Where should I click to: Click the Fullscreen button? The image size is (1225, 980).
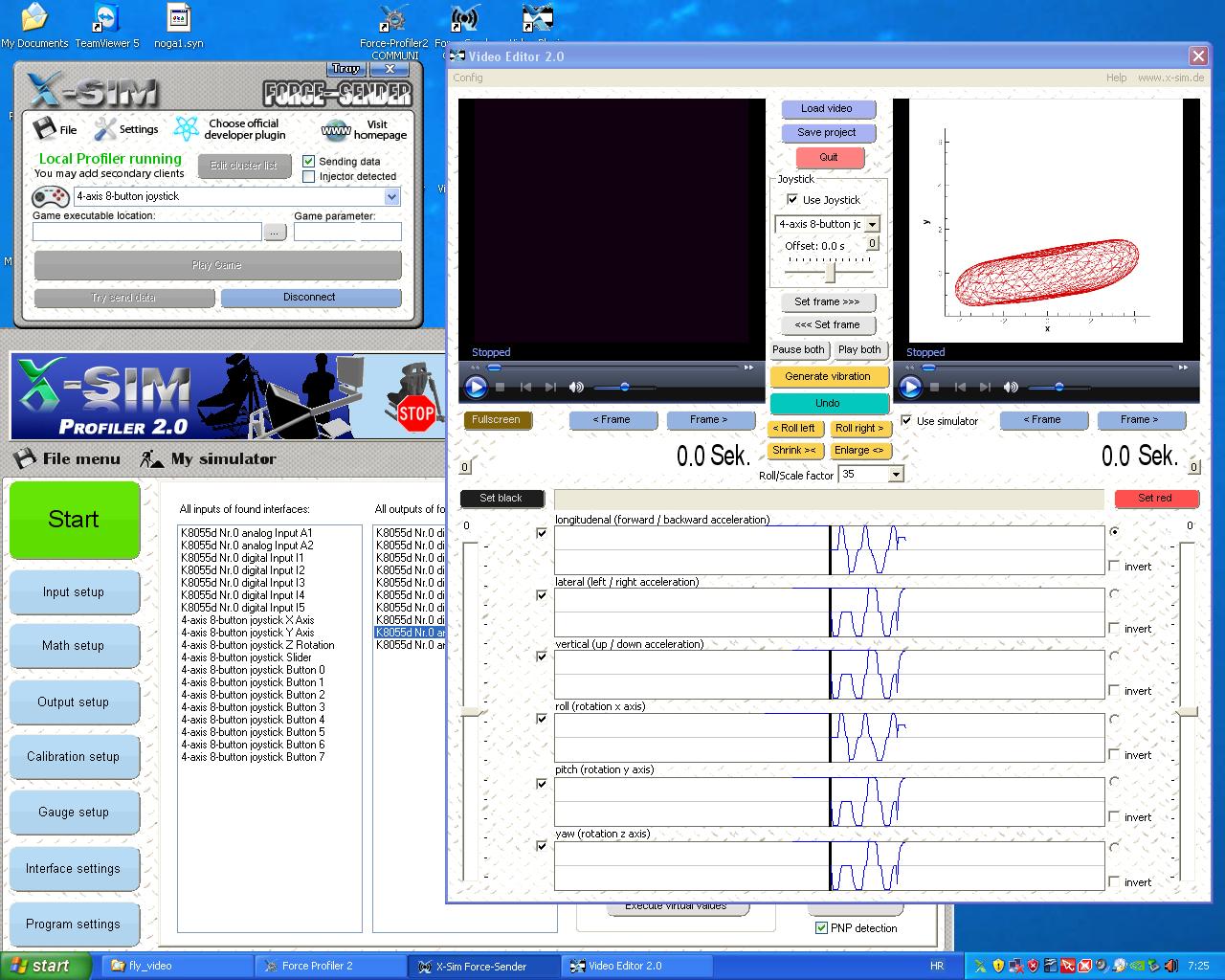[x=497, y=419]
